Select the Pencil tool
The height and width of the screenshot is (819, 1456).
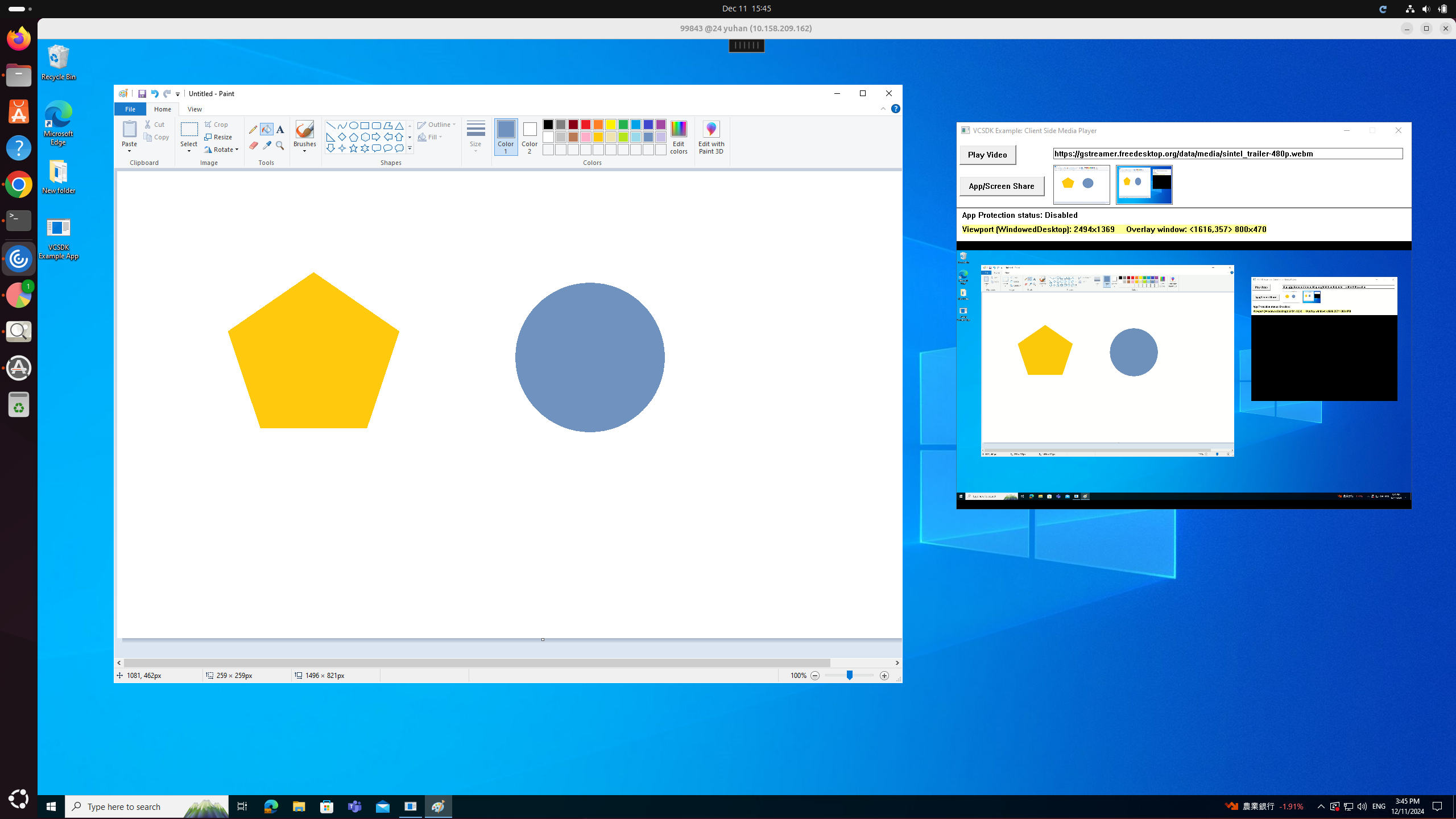click(253, 129)
